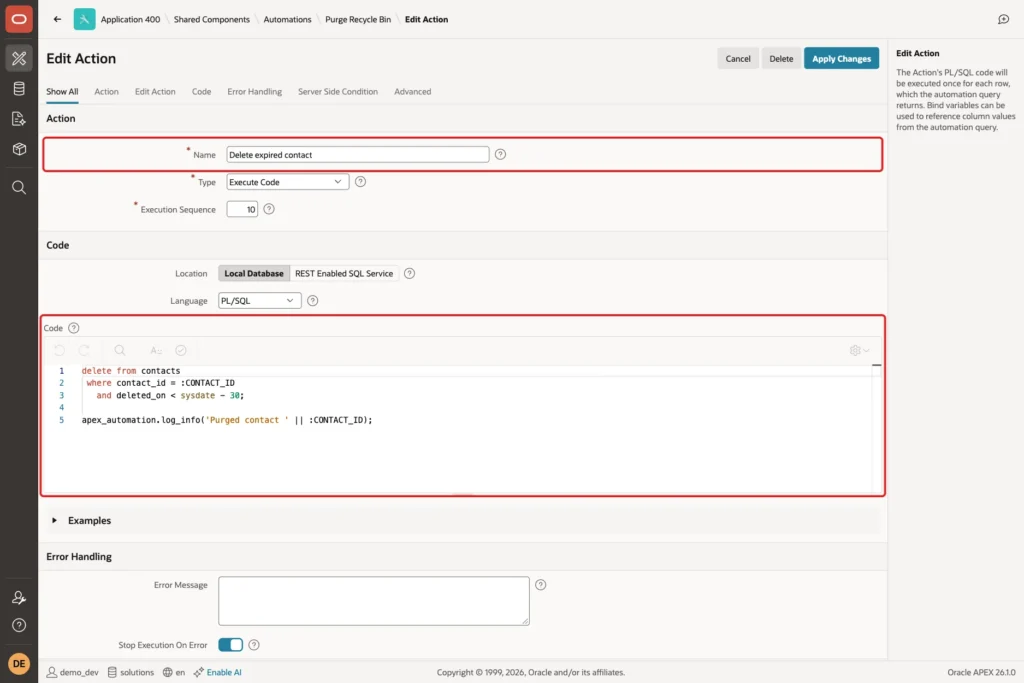Open the sidebar search magnifier
Image resolution: width=1024 pixels, height=683 pixels.
(x=19, y=187)
